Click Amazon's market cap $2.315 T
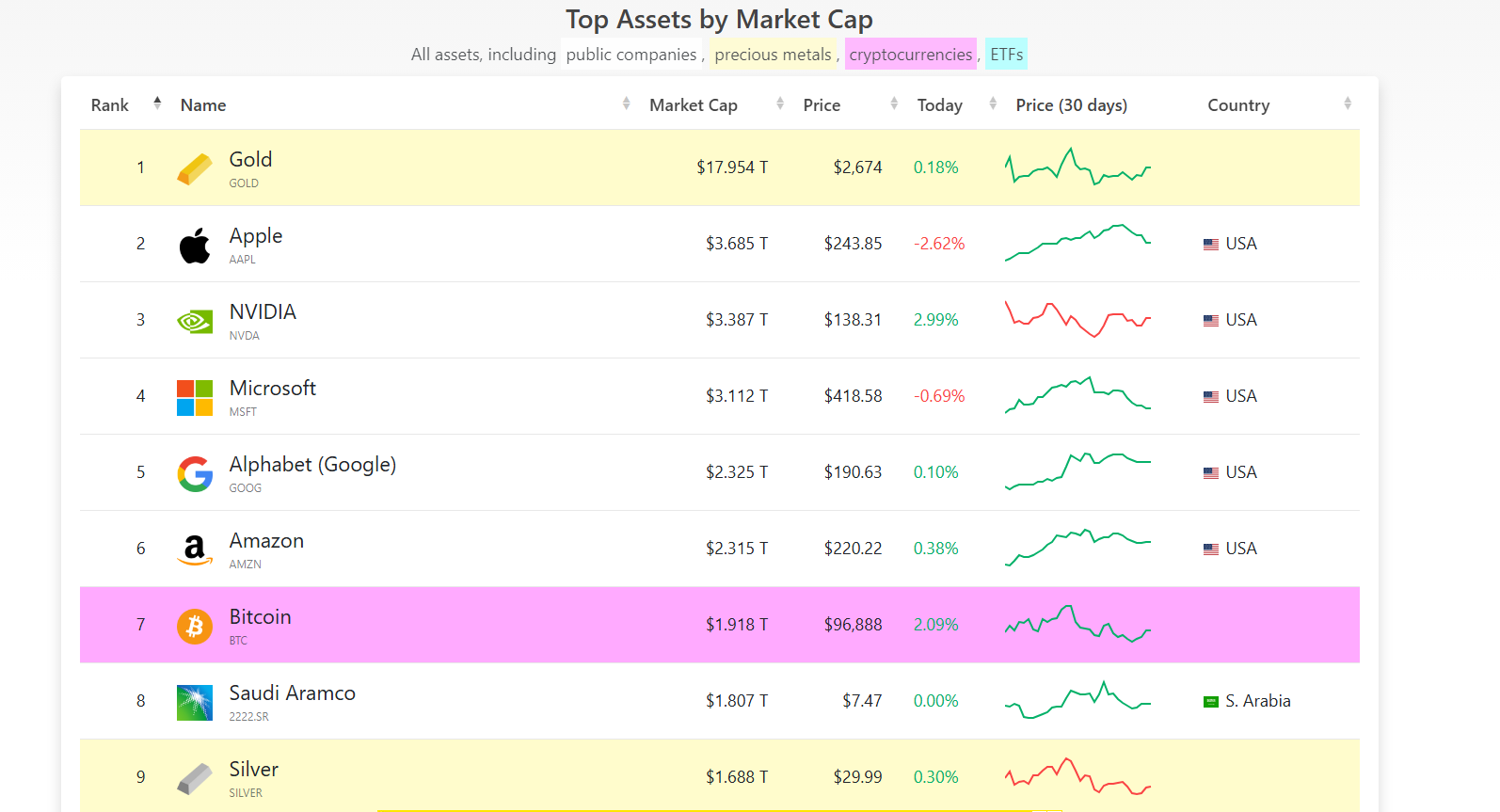This screenshot has height=812, width=1500. (x=737, y=549)
